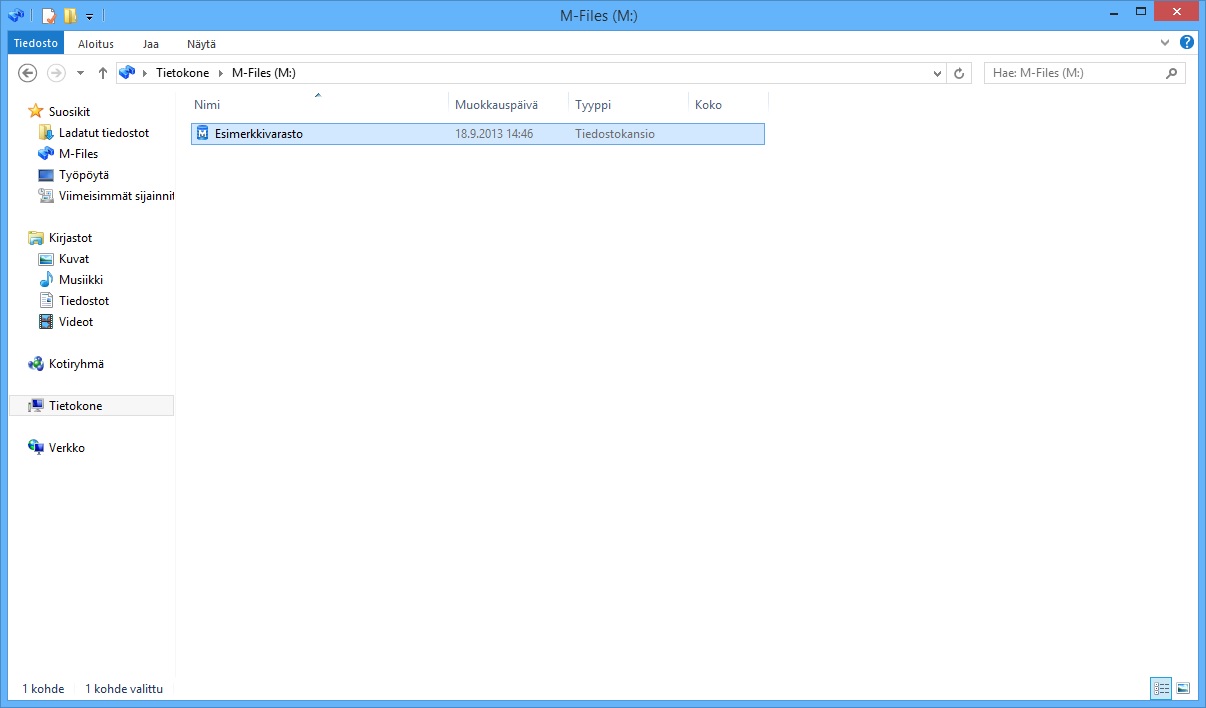Click the Tiedostokansio type cell
Image resolution: width=1206 pixels, height=708 pixels.
tap(615, 133)
